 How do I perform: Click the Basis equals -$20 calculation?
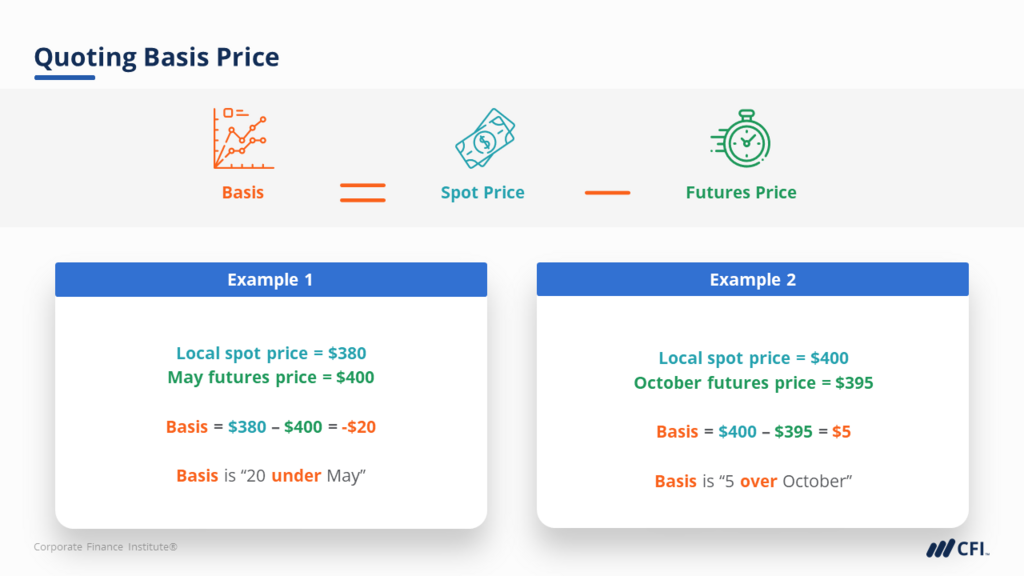coord(271,427)
